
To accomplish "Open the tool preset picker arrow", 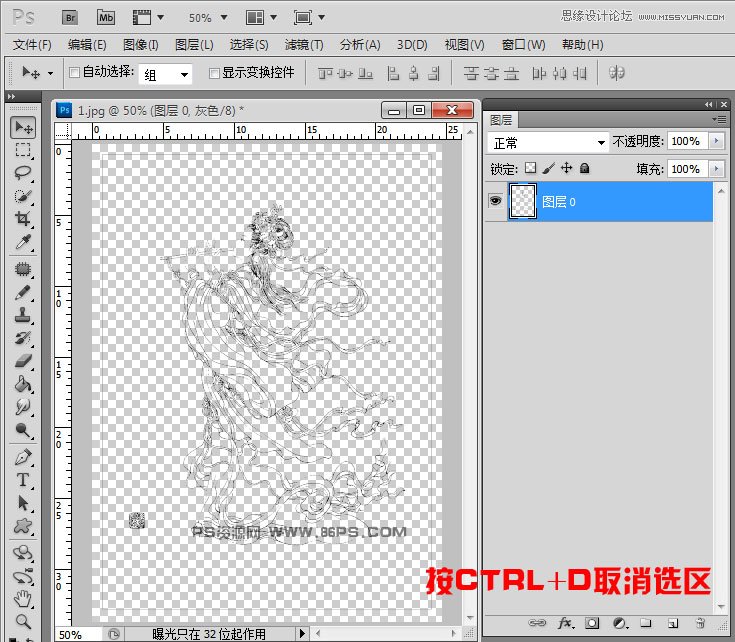I will click(50, 74).
